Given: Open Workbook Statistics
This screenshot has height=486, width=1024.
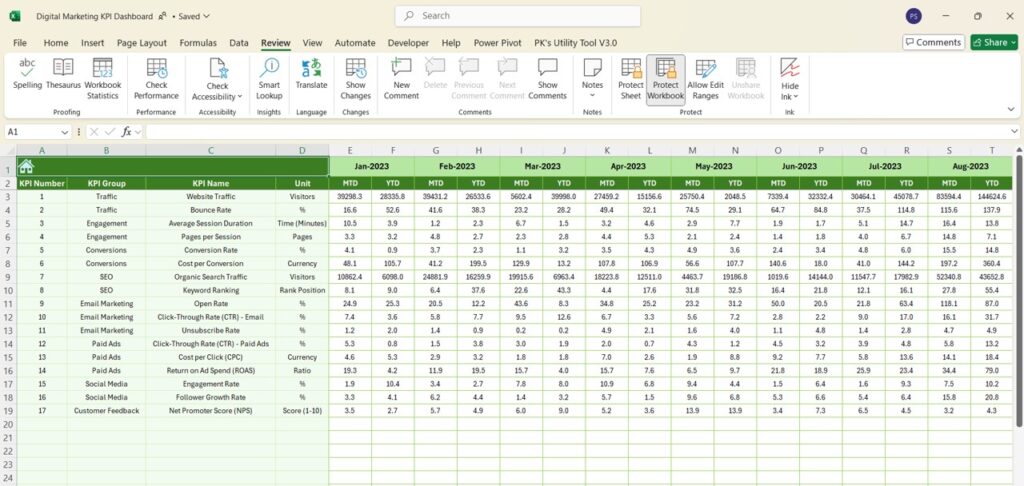Looking at the screenshot, I should pyautogui.click(x=103, y=78).
